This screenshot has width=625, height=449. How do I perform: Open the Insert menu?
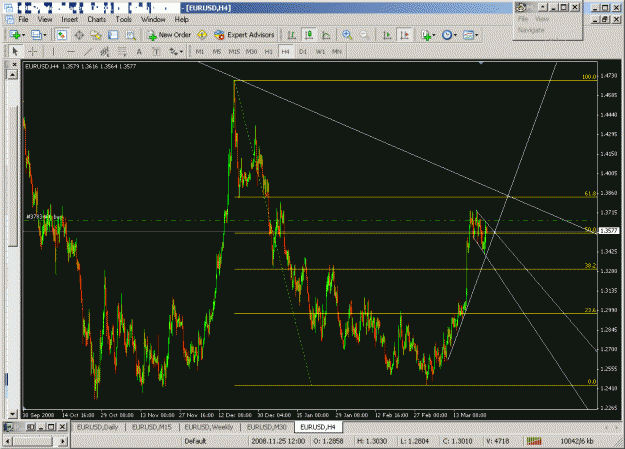click(x=69, y=19)
